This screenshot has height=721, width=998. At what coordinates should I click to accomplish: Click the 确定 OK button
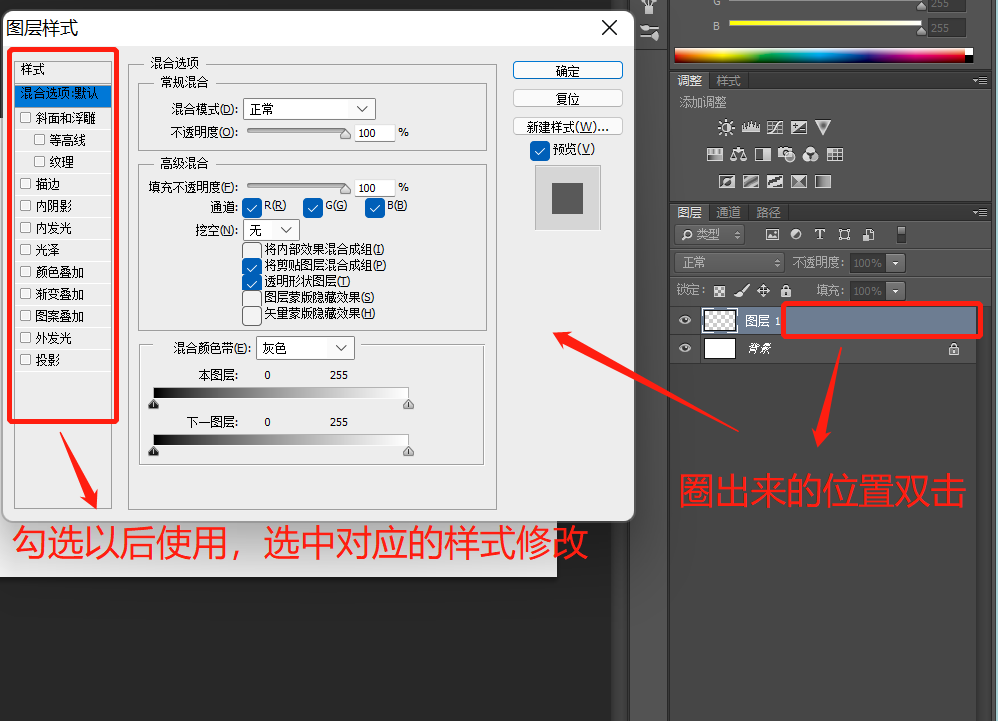coord(568,71)
